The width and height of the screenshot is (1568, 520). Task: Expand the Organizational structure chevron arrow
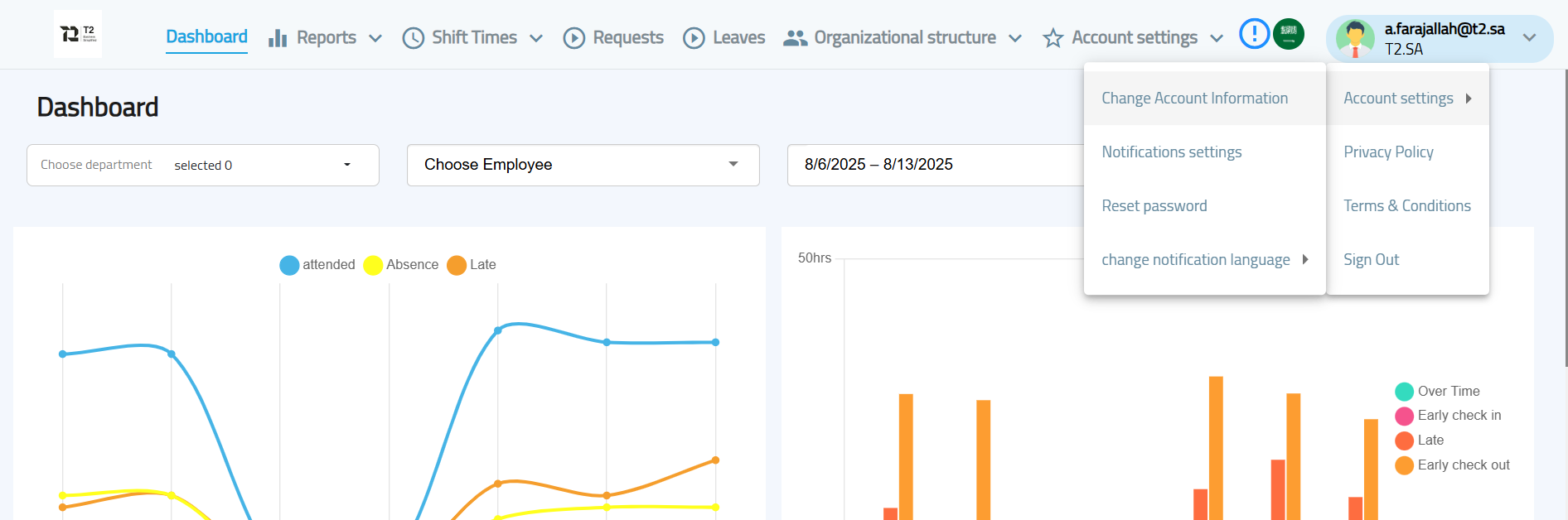(x=1015, y=38)
